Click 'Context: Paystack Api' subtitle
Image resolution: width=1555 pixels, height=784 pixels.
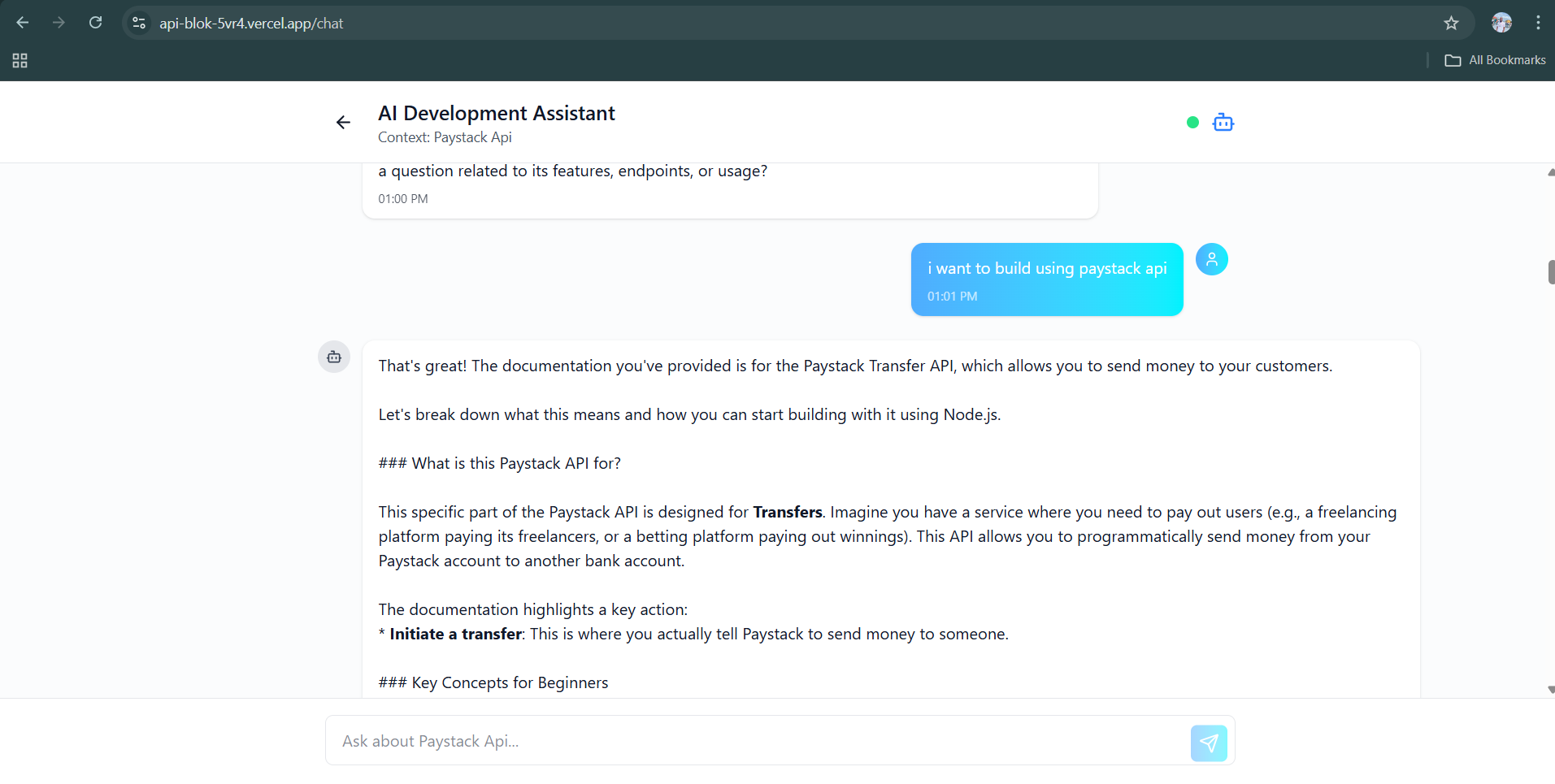tap(445, 137)
